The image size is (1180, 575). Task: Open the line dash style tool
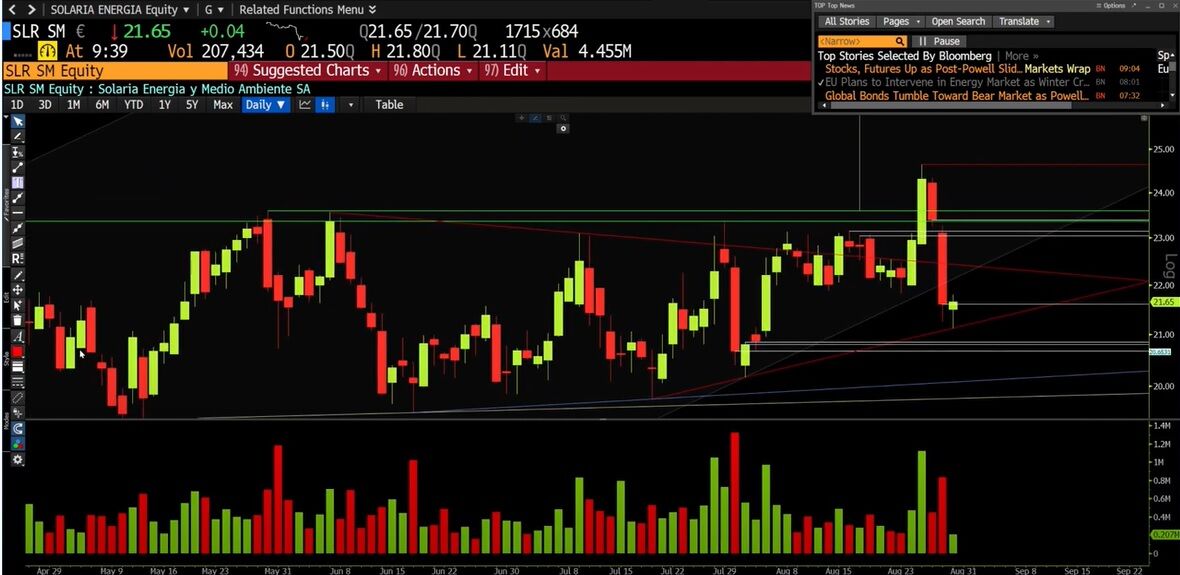[17, 382]
